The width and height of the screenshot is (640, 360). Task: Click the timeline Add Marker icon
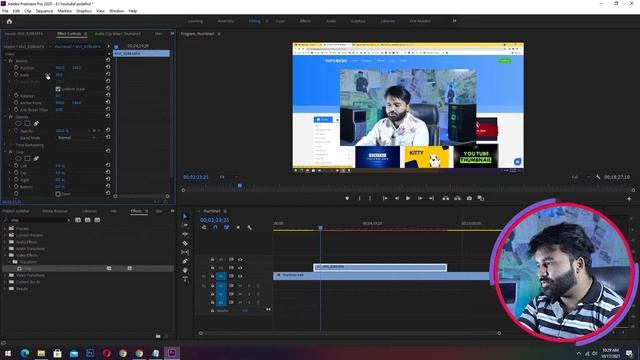238,227
